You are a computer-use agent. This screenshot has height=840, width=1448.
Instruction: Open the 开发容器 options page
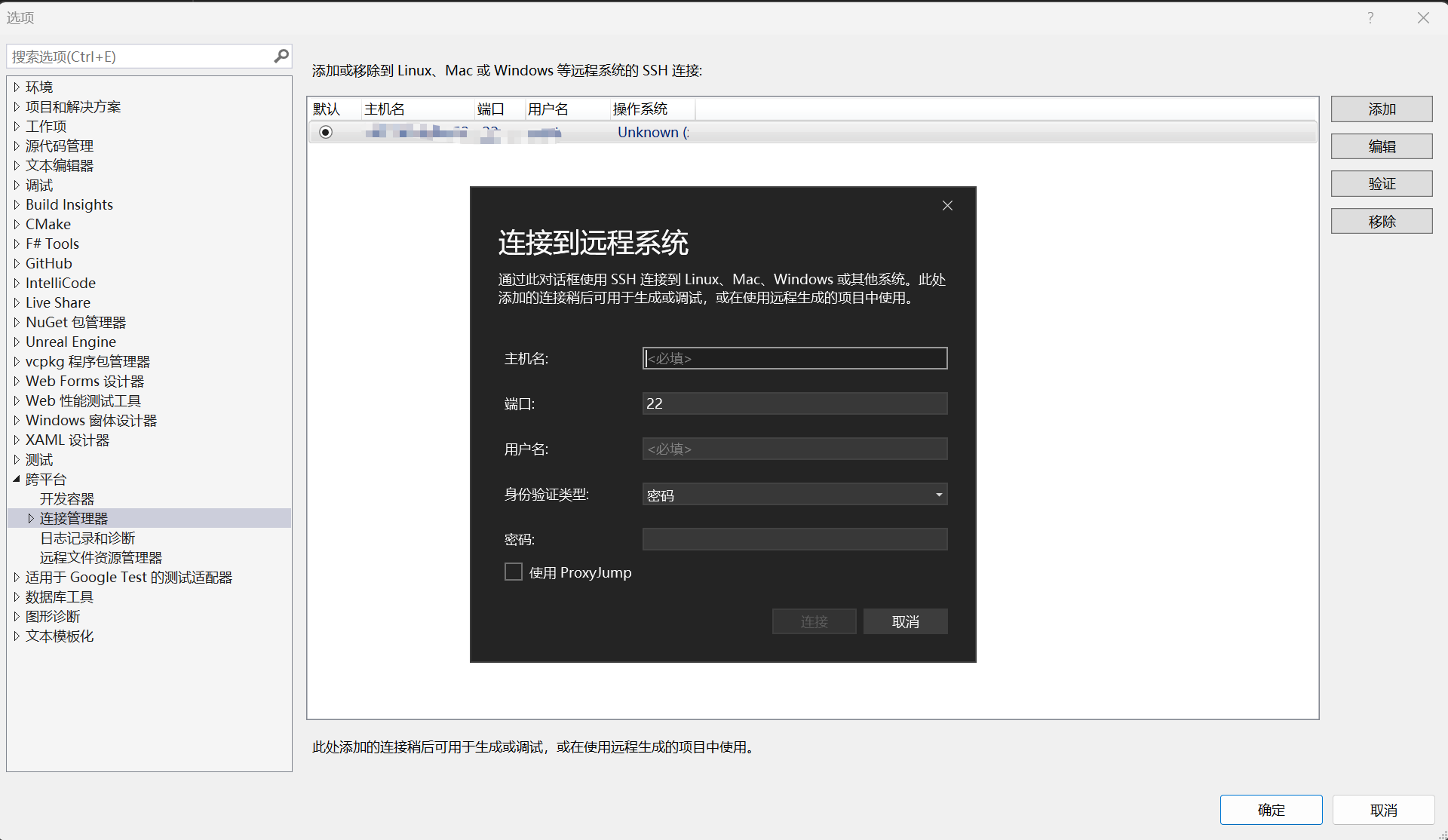pos(67,499)
